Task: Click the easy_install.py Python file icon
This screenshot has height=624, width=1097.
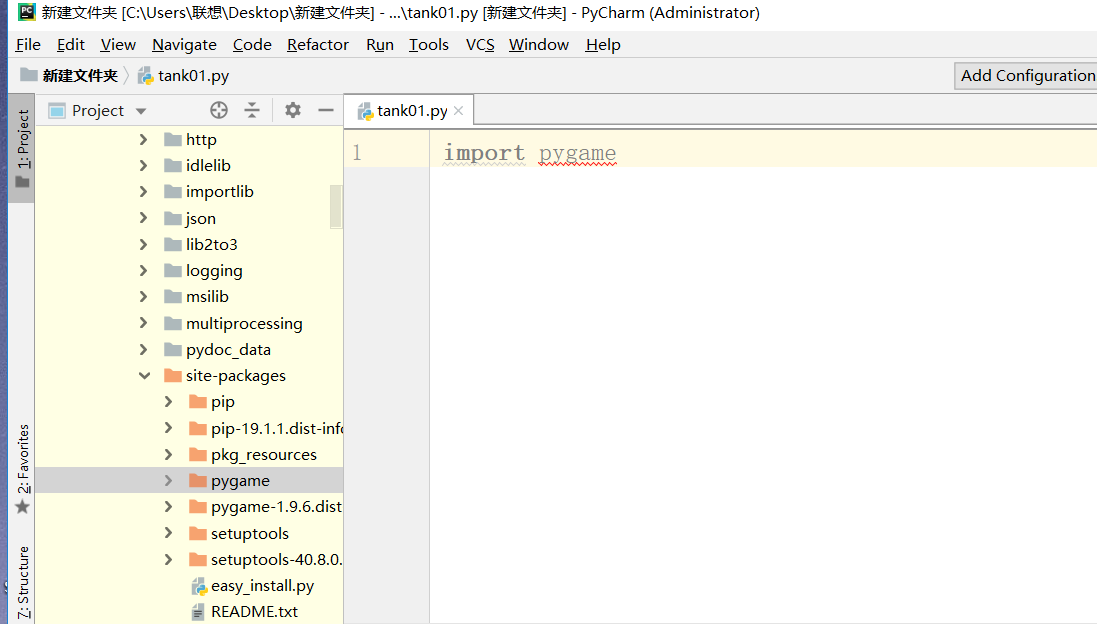Action: pyautogui.click(x=199, y=586)
